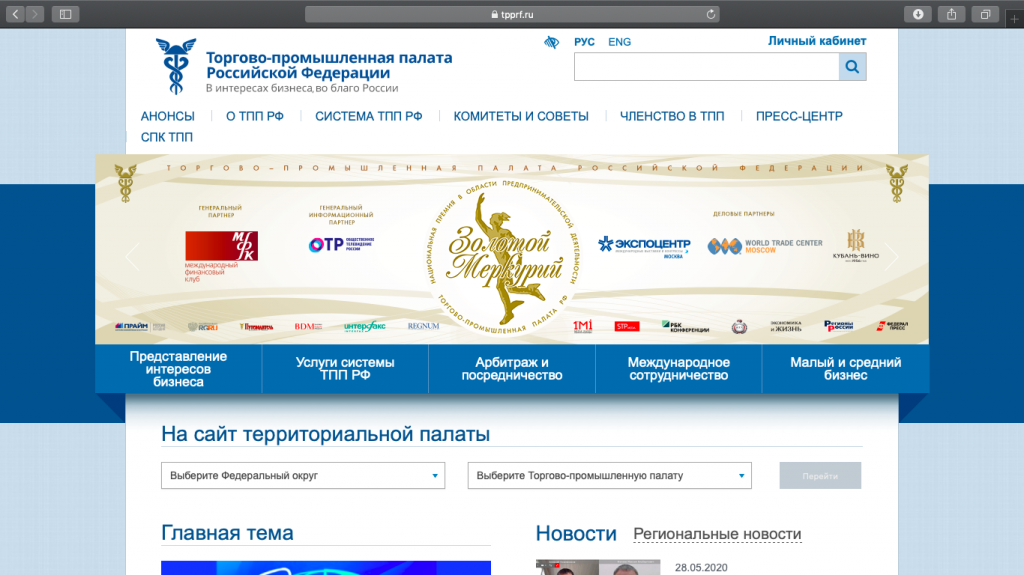Click the next slide arrow on the banner
The image size is (1024, 575).
click(891, 257)
